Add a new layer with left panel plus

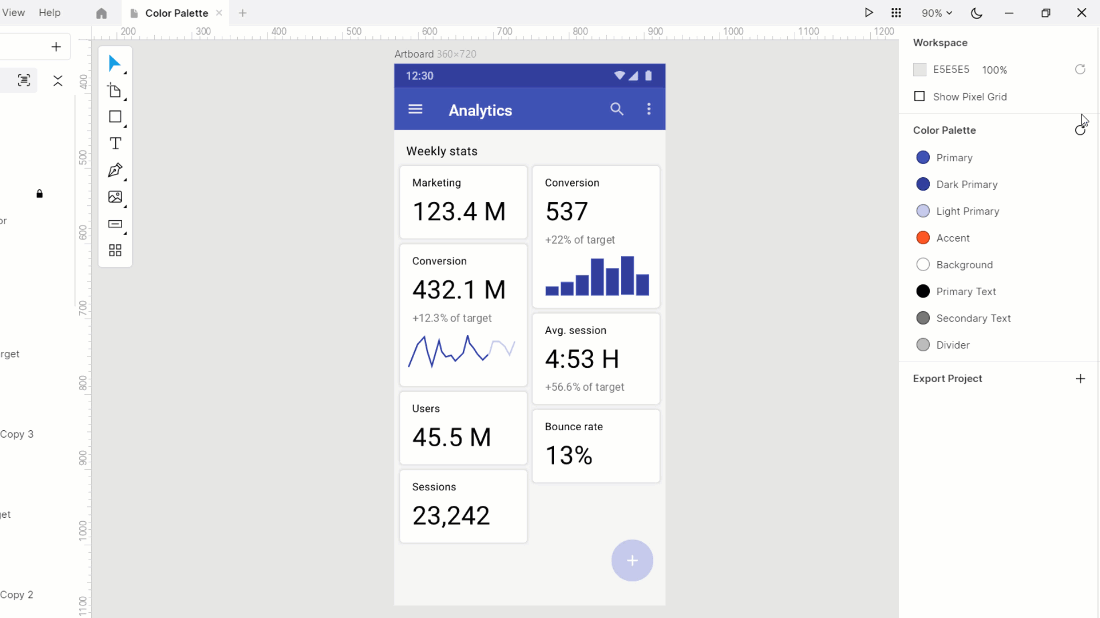coord(56,47)
